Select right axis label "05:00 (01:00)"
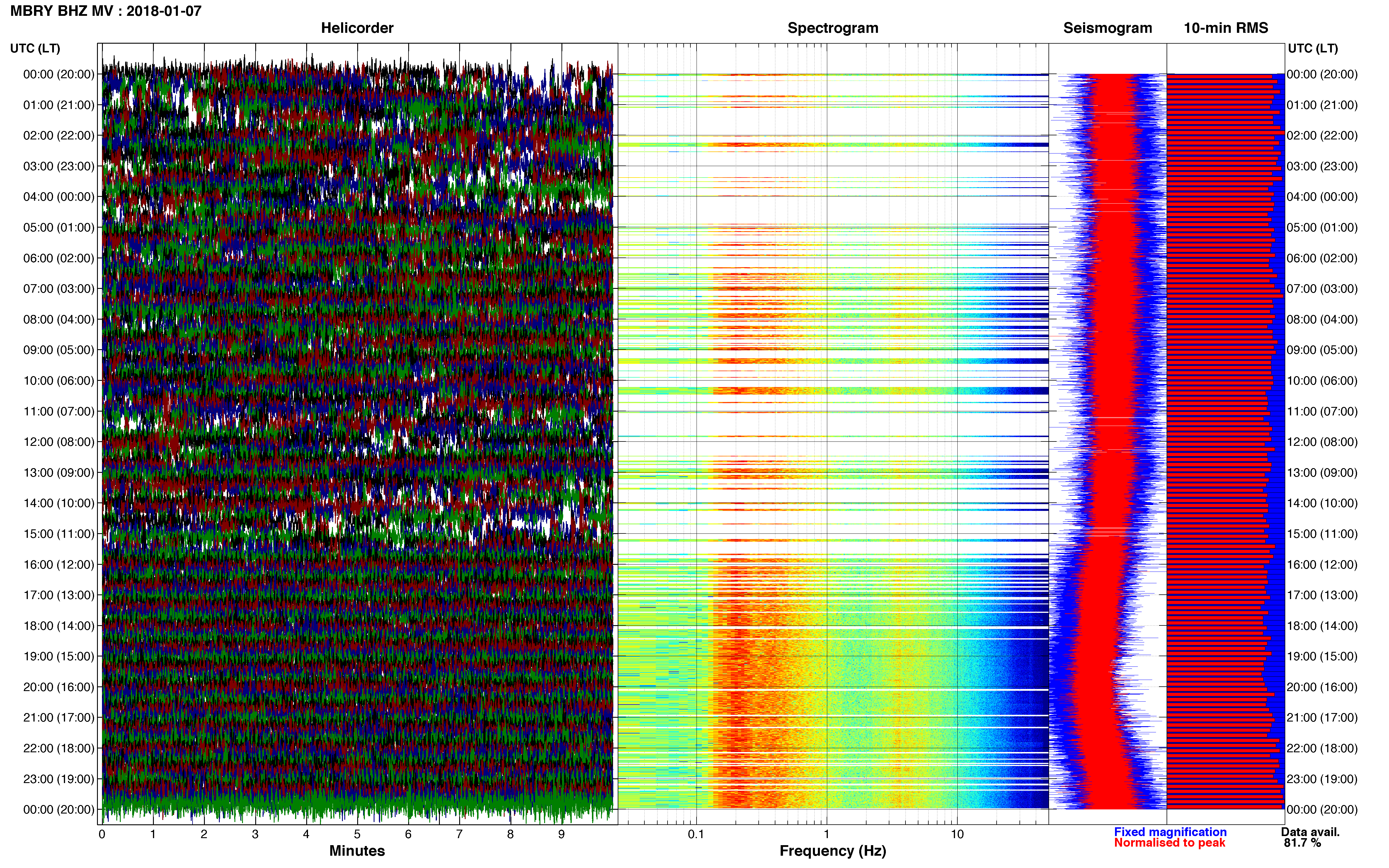1389x868 pixels. 1322,227
